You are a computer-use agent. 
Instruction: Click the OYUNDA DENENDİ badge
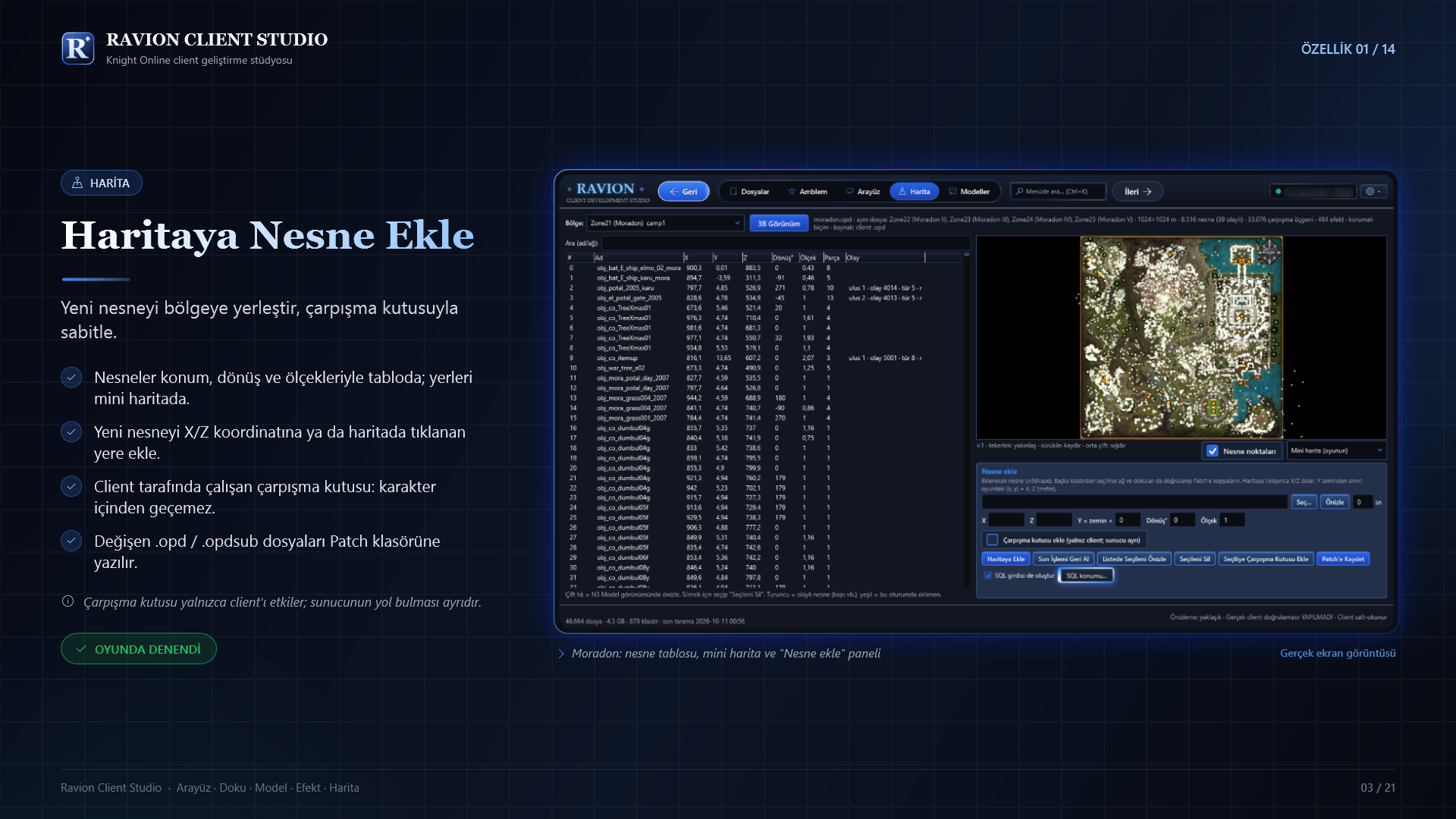139,649
